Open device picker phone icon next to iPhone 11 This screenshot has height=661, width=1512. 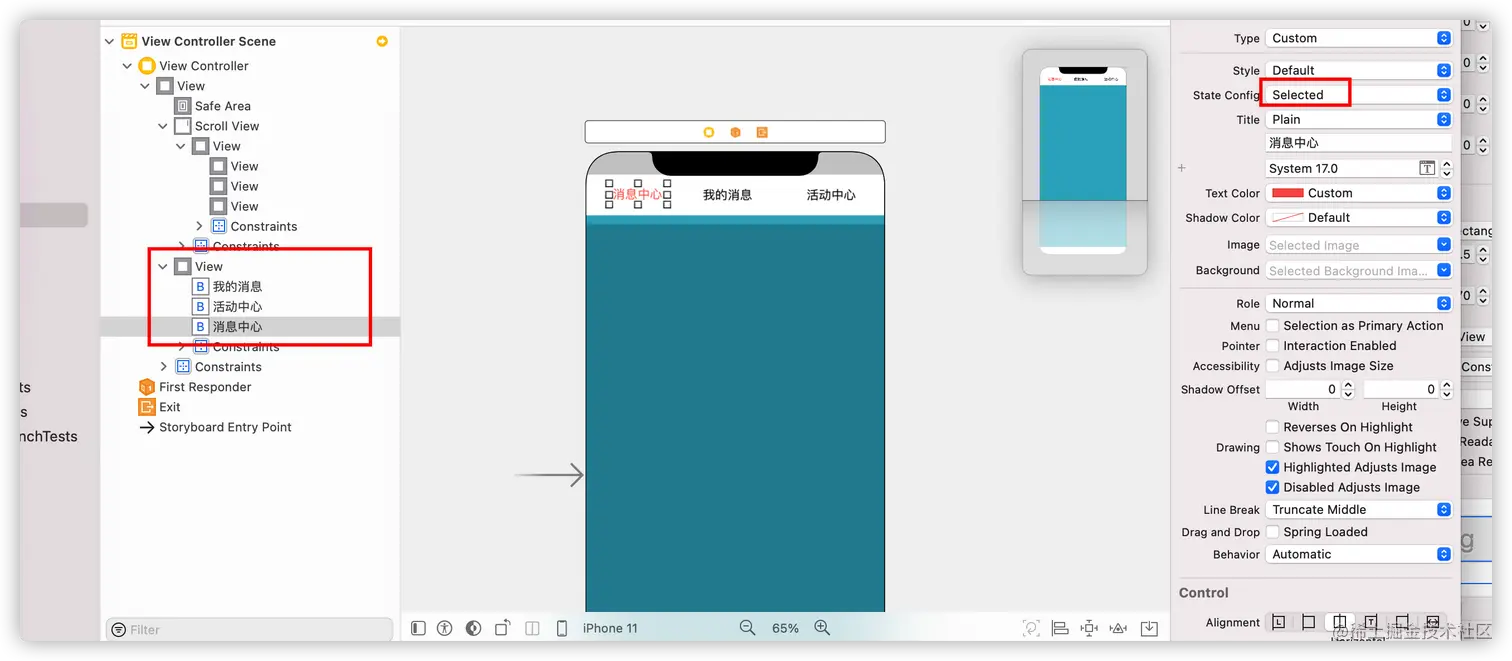562,628
